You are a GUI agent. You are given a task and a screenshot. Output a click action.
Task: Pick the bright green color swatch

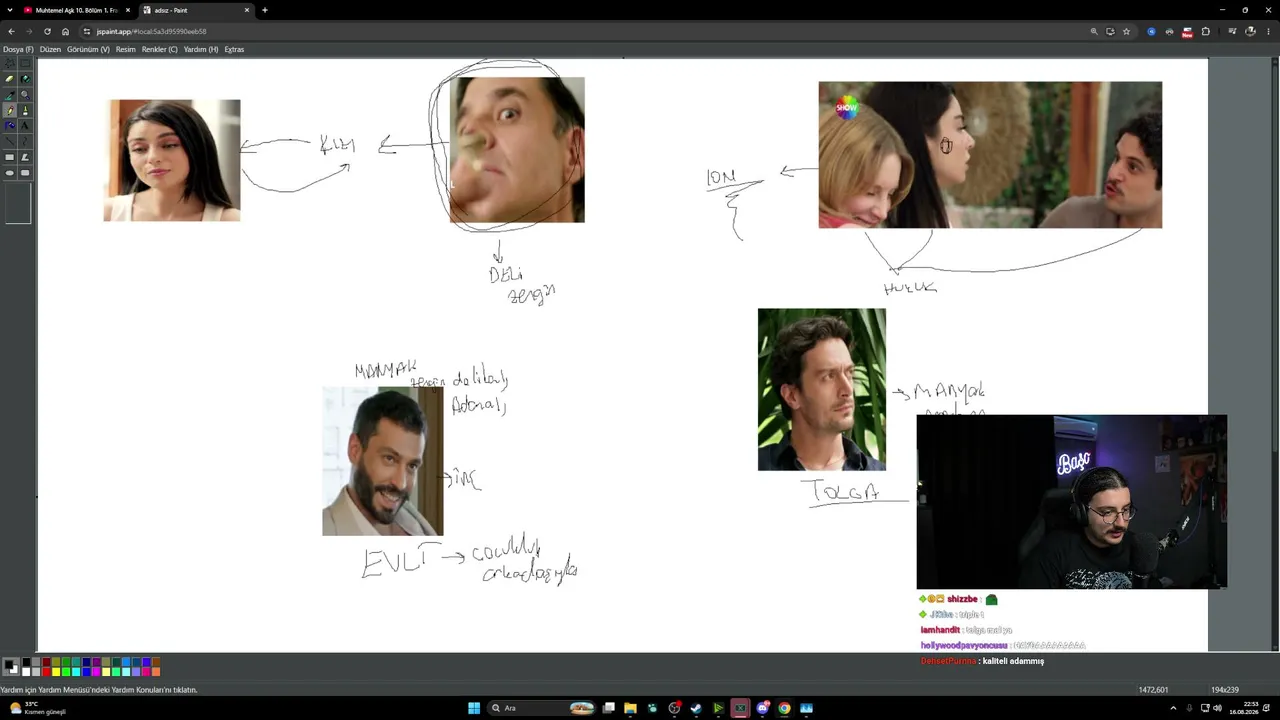[x=66, y=672]
